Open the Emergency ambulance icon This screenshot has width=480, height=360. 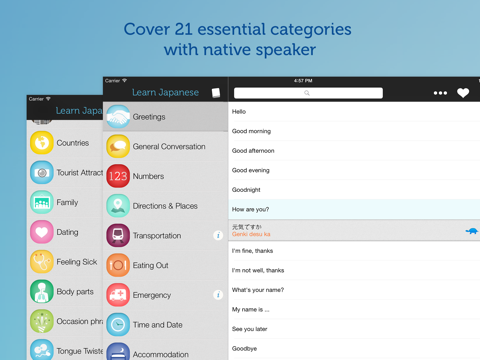coord(118,295)
